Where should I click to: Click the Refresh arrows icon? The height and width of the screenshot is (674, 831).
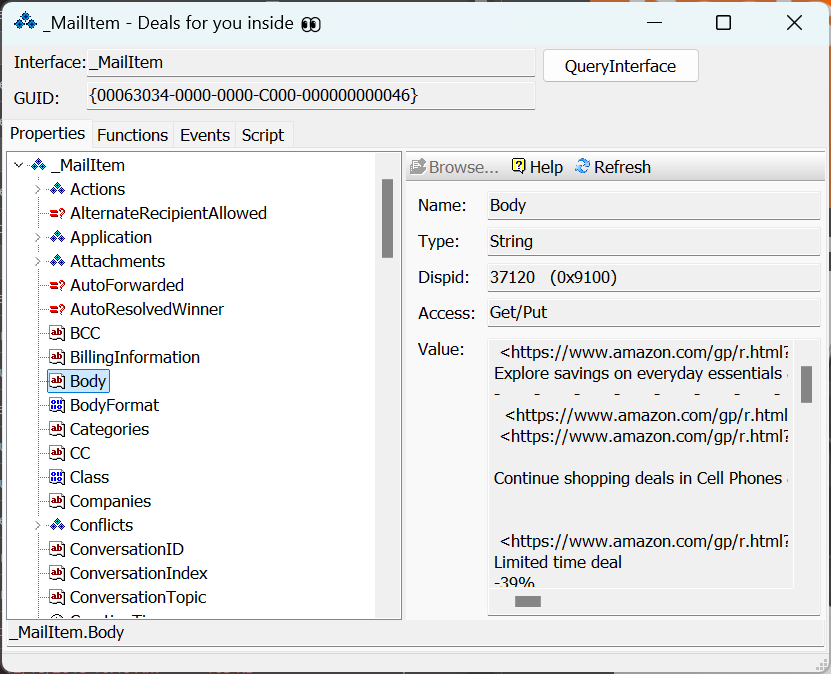tap(582, 166)
